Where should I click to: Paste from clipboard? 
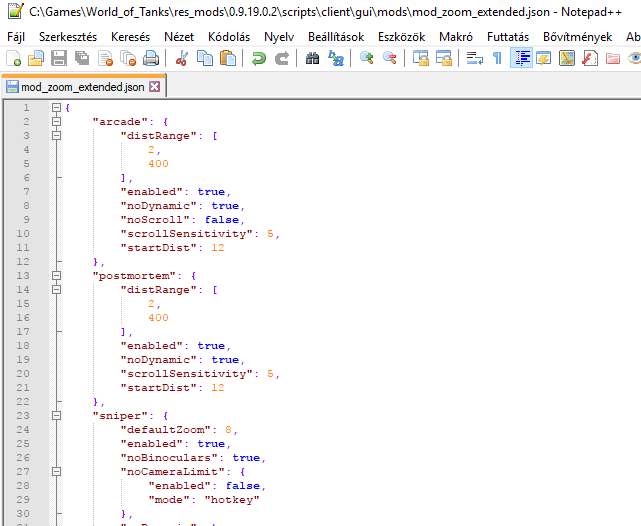(228, 58)
